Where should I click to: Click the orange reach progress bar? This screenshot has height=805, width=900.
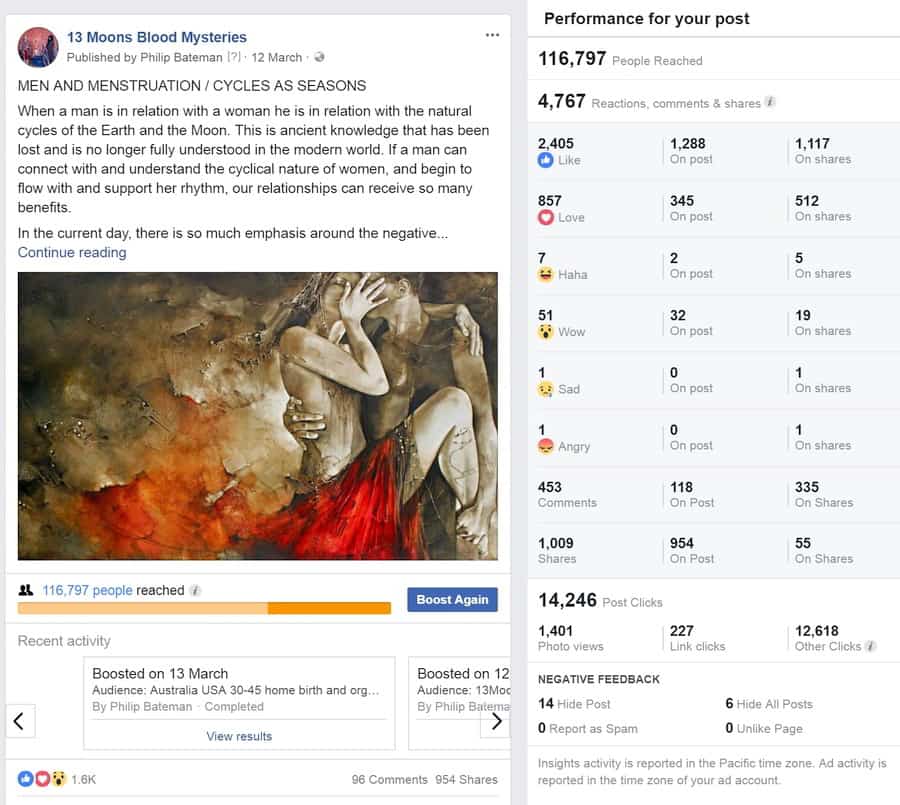[x=204, y=608]
